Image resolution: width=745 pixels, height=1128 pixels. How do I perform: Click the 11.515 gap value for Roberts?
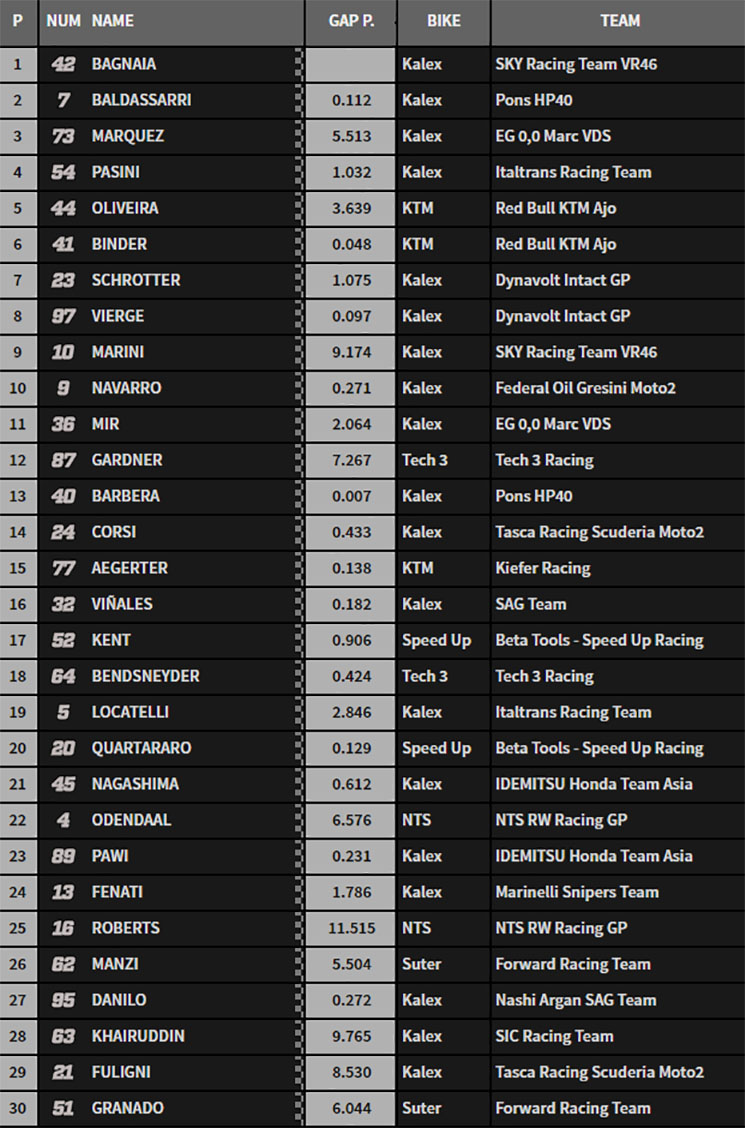(x=352, y=928)
